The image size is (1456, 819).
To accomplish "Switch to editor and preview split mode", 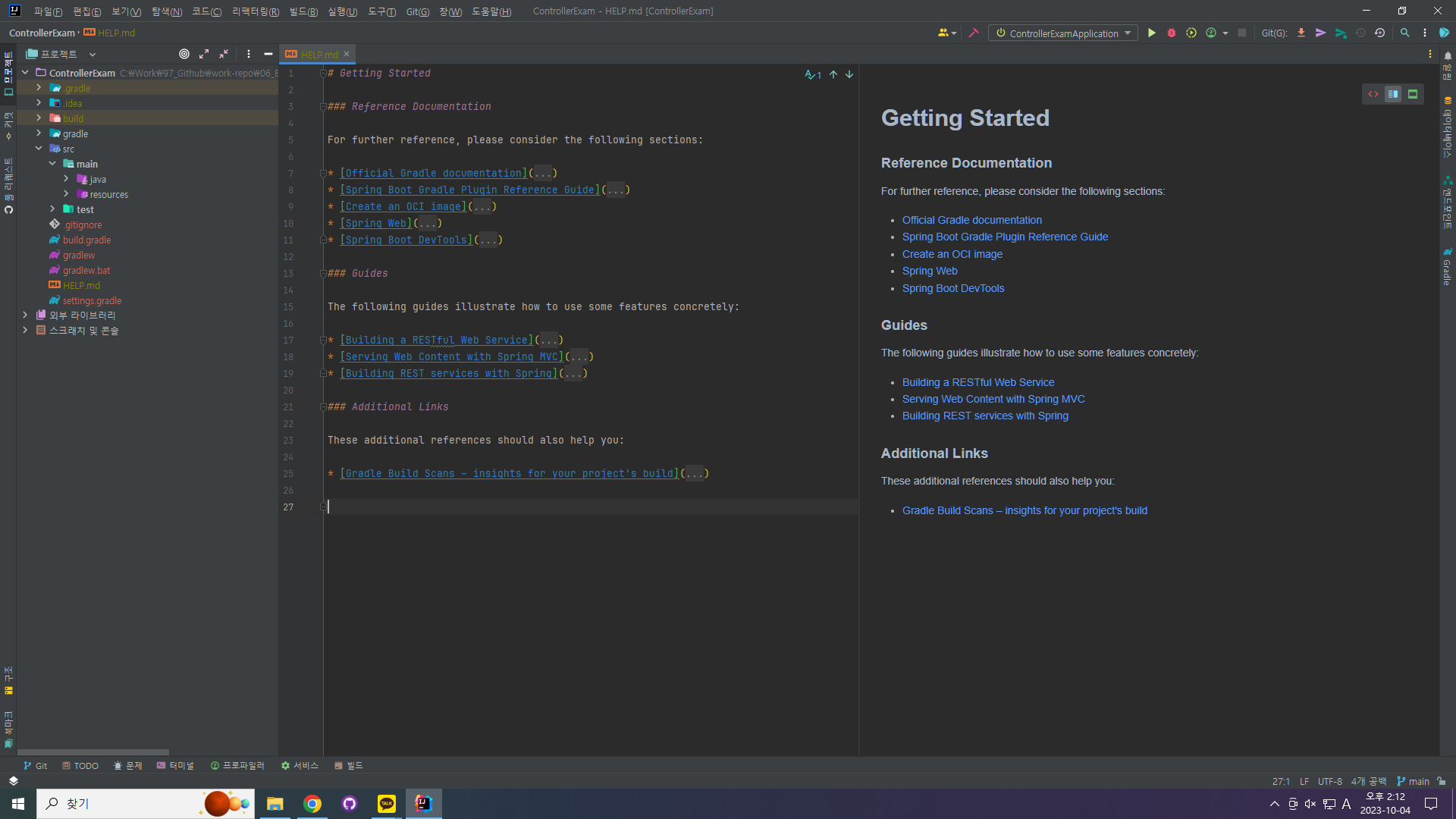I will 1393,94.
